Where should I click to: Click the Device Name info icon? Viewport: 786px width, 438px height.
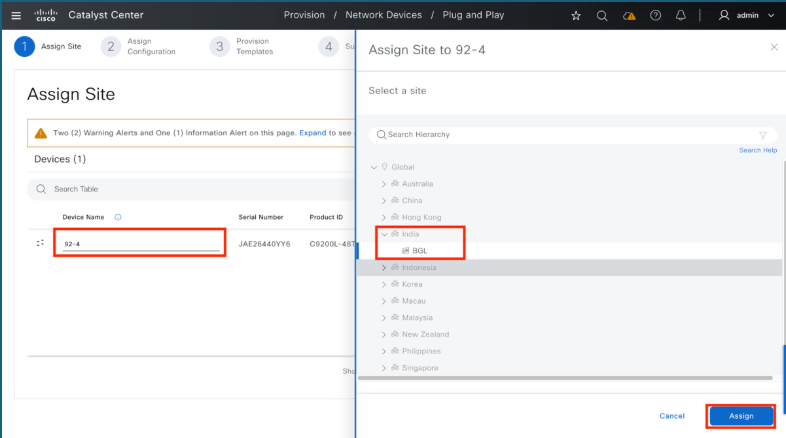(x=118, y=217)
